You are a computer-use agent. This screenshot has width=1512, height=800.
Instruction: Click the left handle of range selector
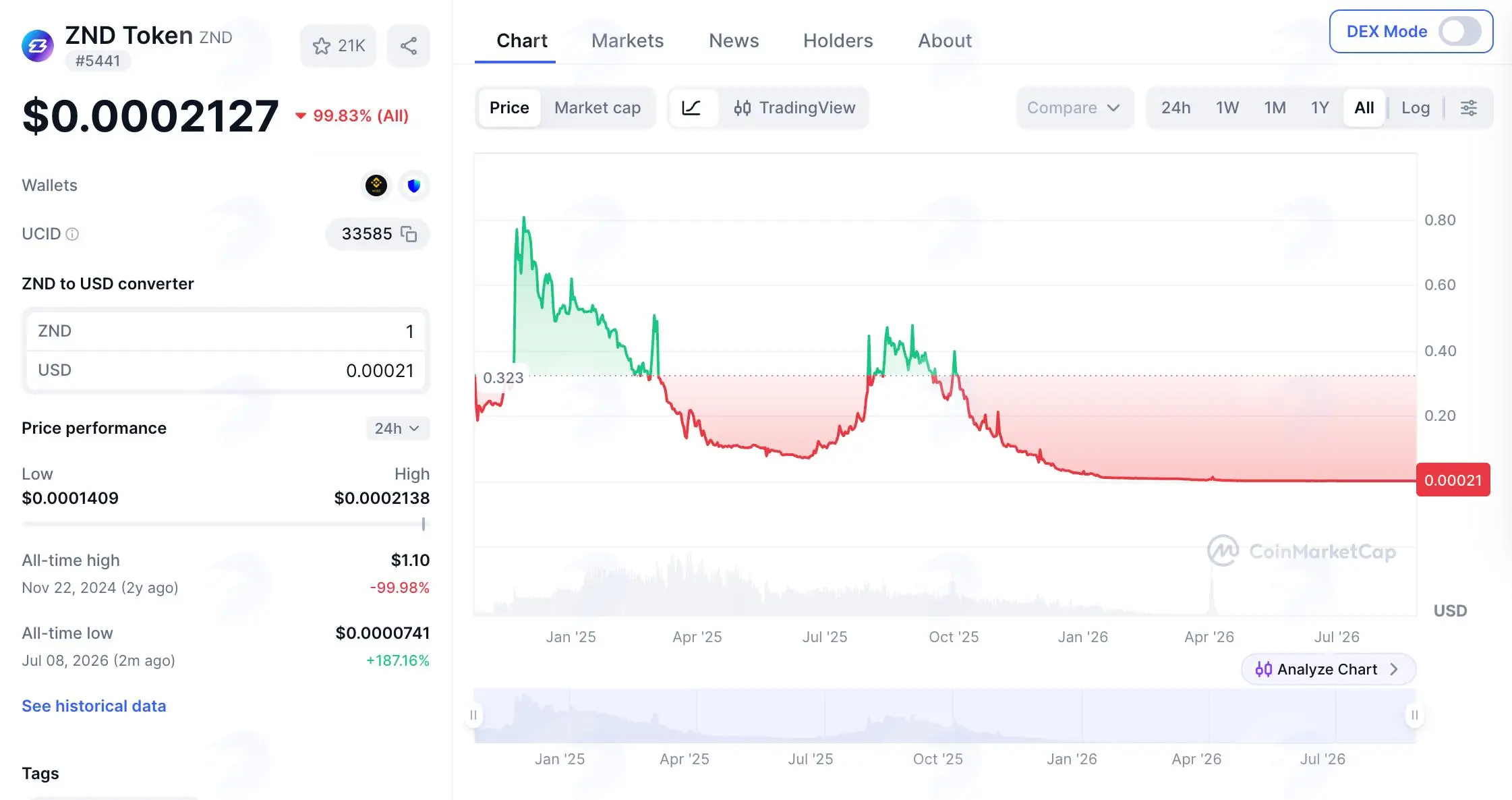click(x=473, y=715)
